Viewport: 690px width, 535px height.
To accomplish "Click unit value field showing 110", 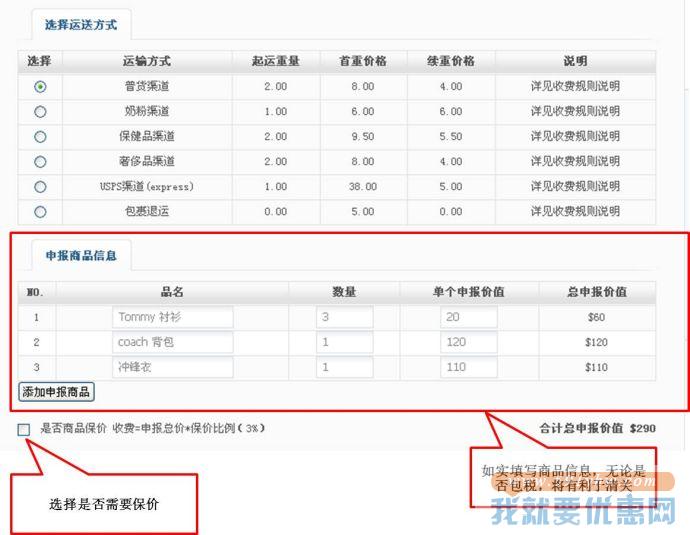I will [x=469, y=367].
